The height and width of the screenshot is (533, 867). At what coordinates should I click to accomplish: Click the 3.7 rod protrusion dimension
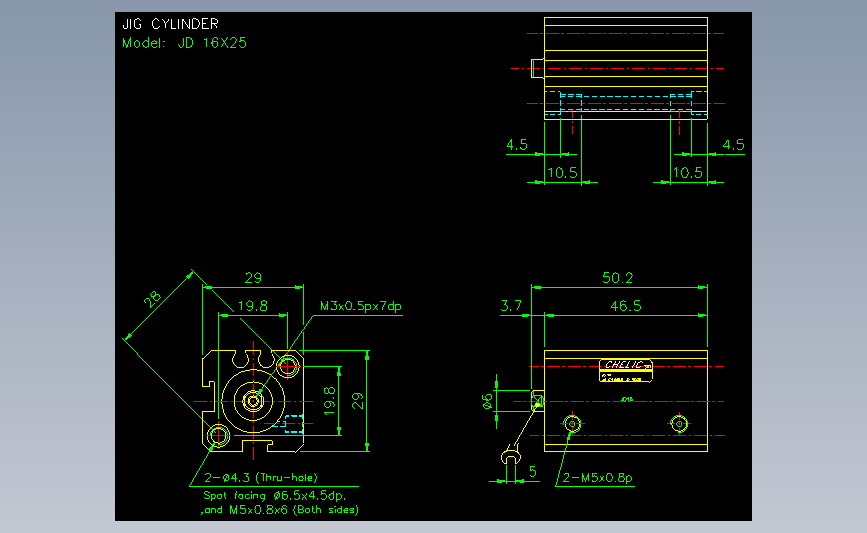point(511,306)
